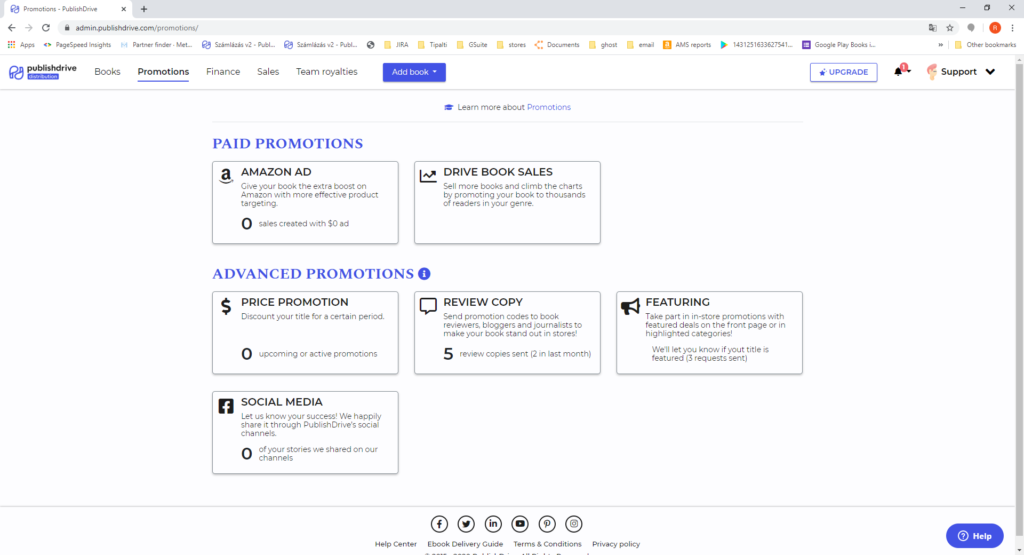Click the Amazon logo icon

[226, 176]
